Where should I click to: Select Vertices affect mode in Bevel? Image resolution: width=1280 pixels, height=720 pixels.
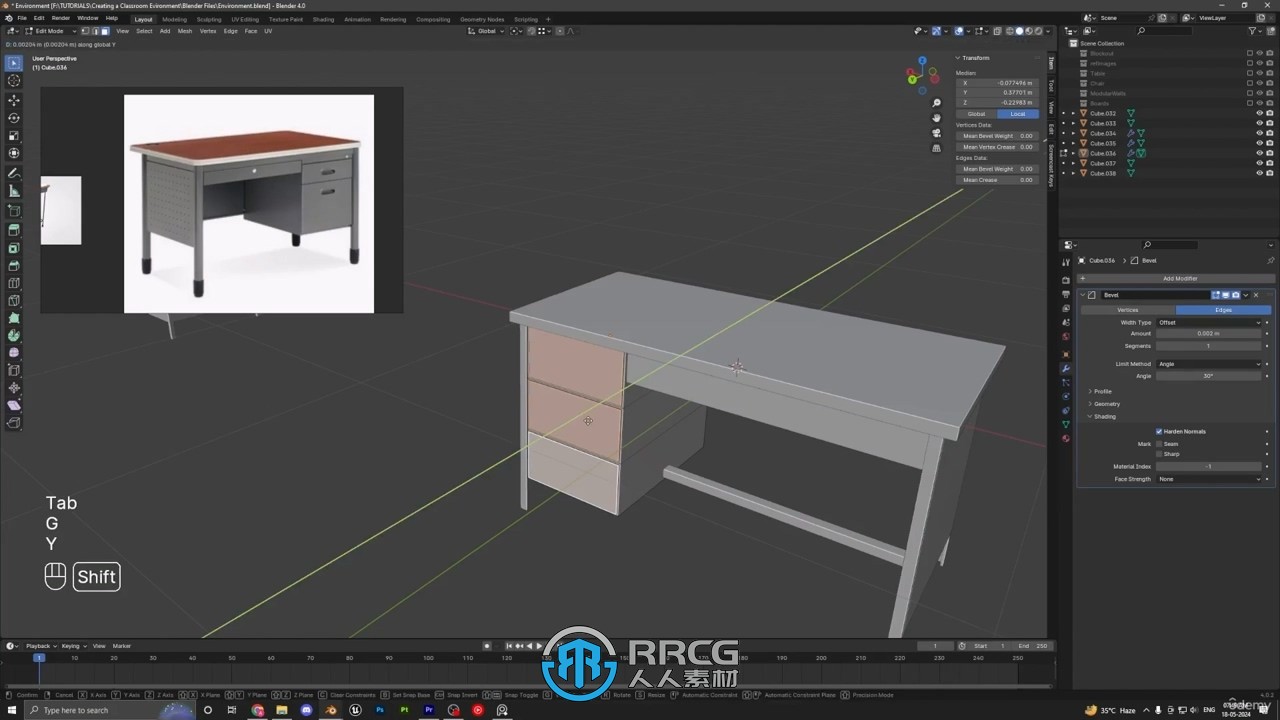pos(1127,310)
